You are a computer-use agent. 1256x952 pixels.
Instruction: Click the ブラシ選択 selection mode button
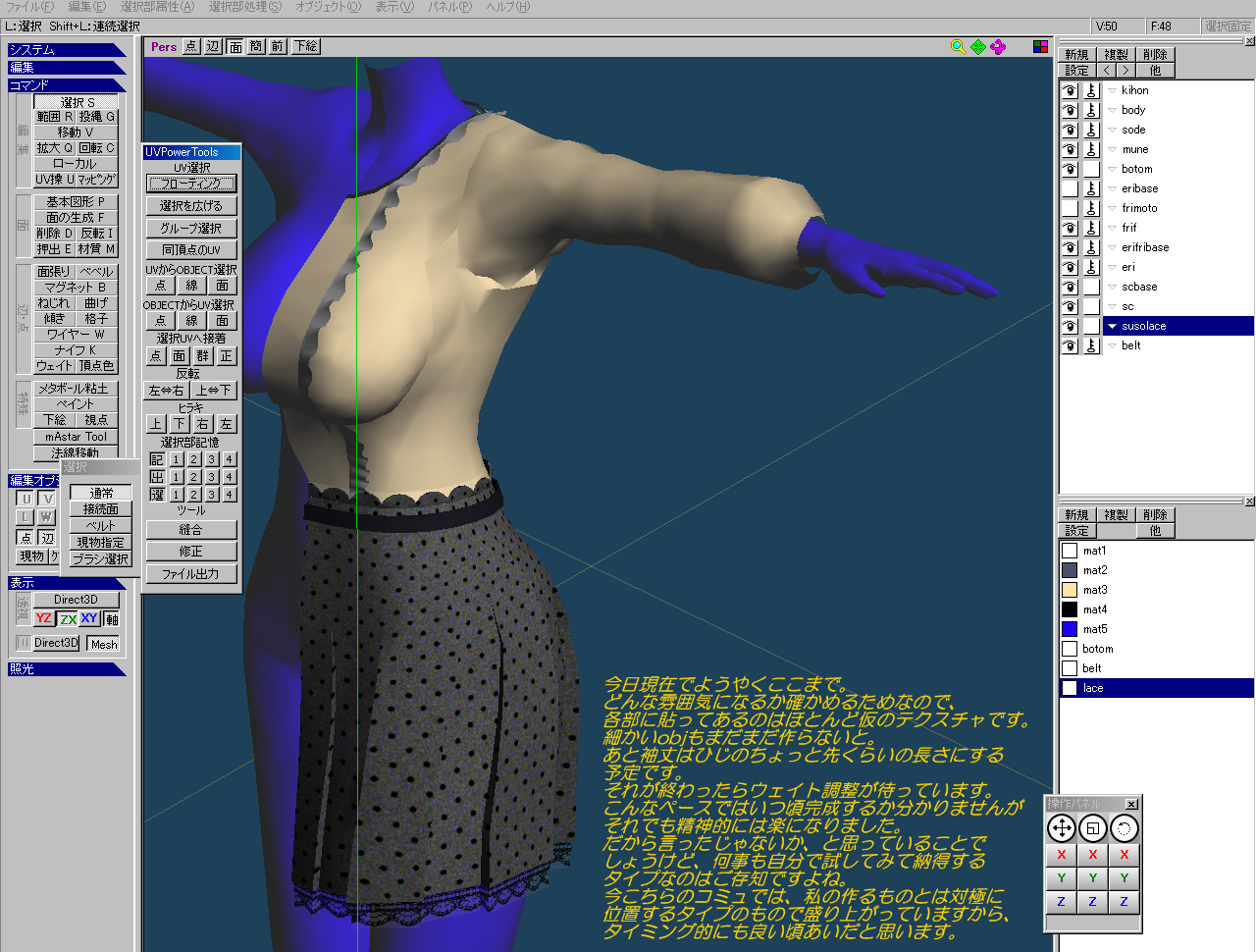click(100, 559)
